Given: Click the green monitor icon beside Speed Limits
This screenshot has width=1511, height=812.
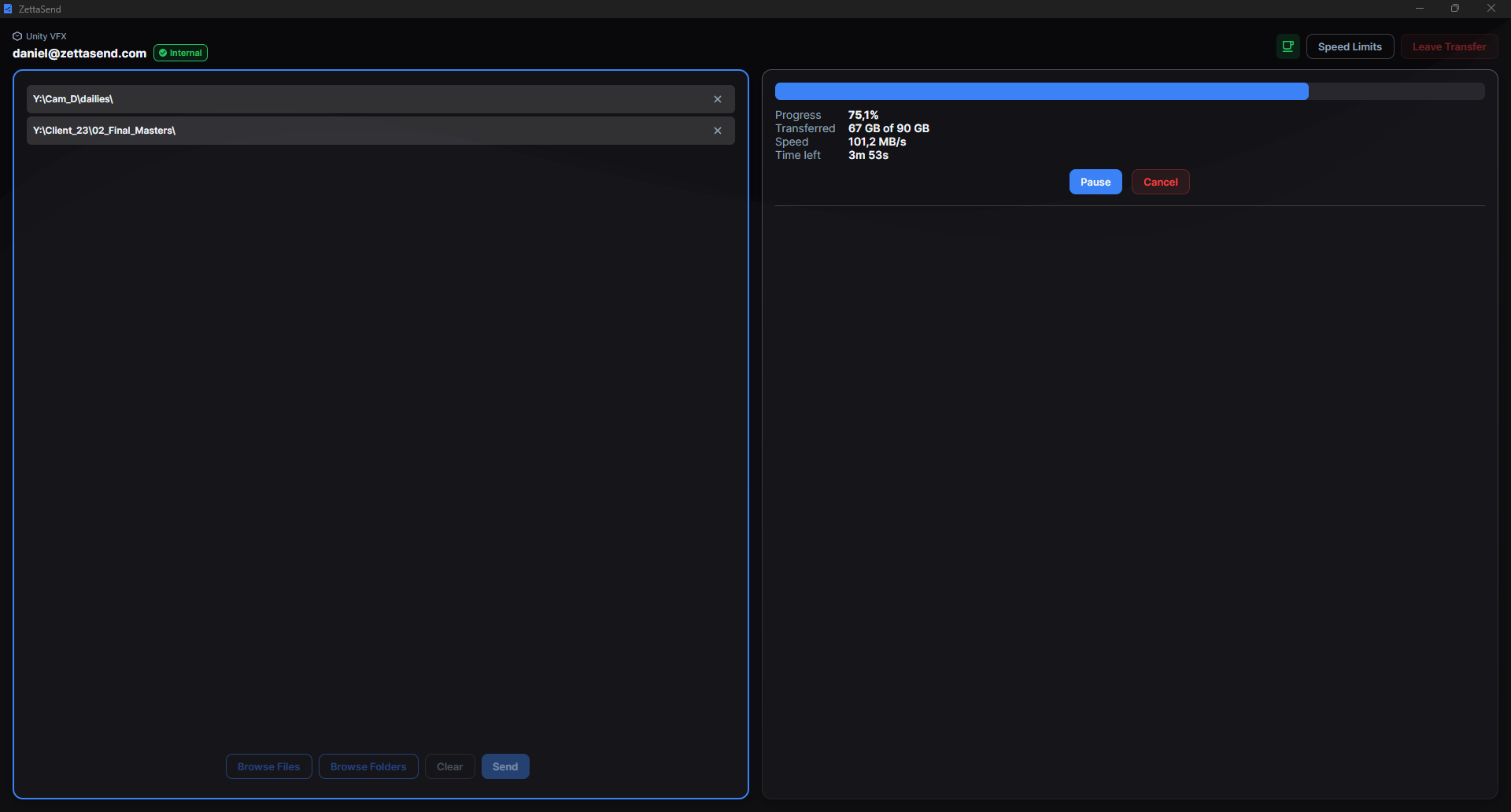Looking at the screenshot, I should (1288, 46).
